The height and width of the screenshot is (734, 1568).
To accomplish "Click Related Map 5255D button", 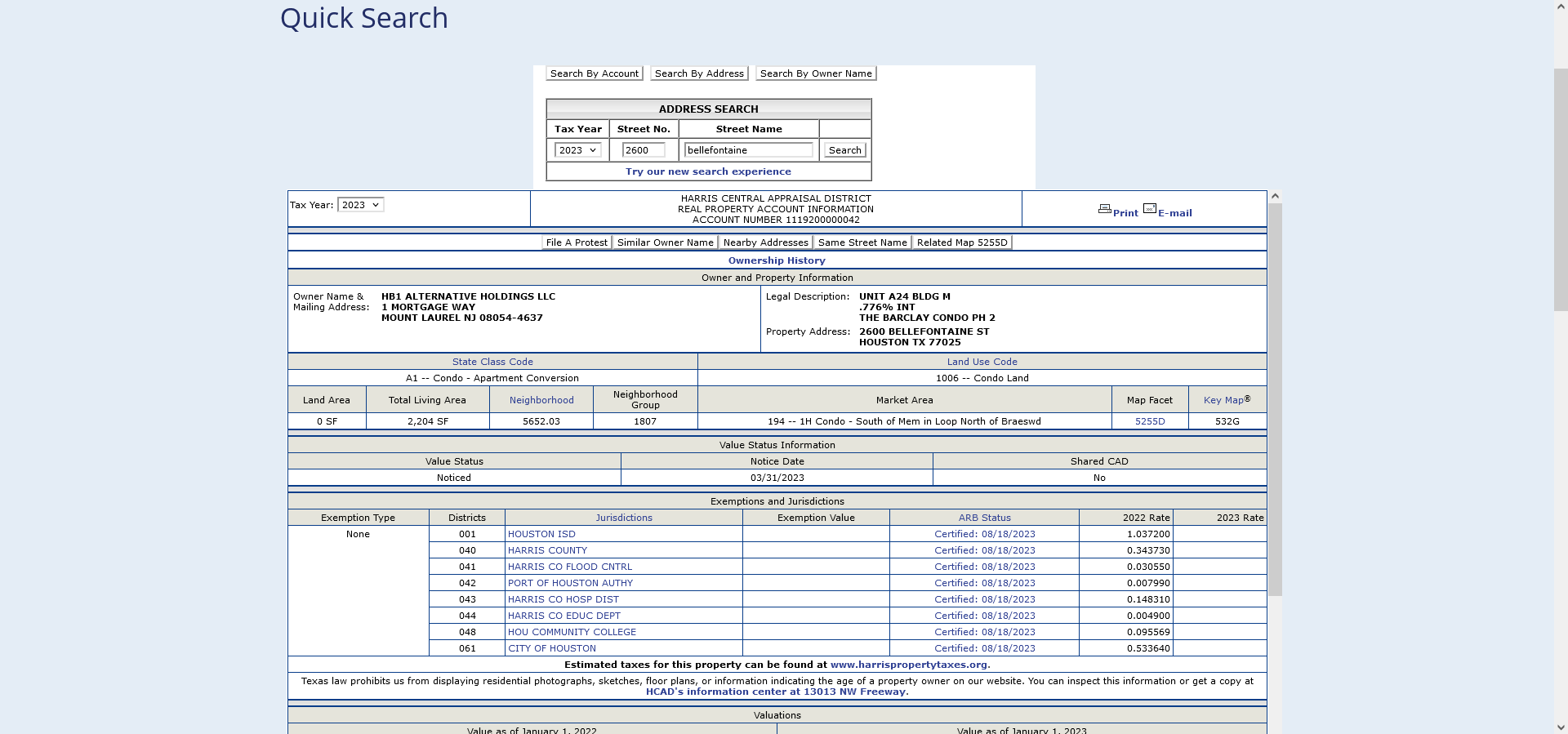I will point(962,242).
